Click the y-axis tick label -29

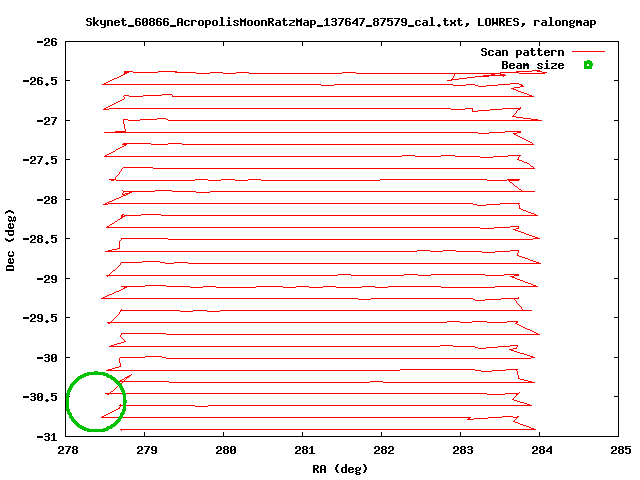[x=47, y=279]
